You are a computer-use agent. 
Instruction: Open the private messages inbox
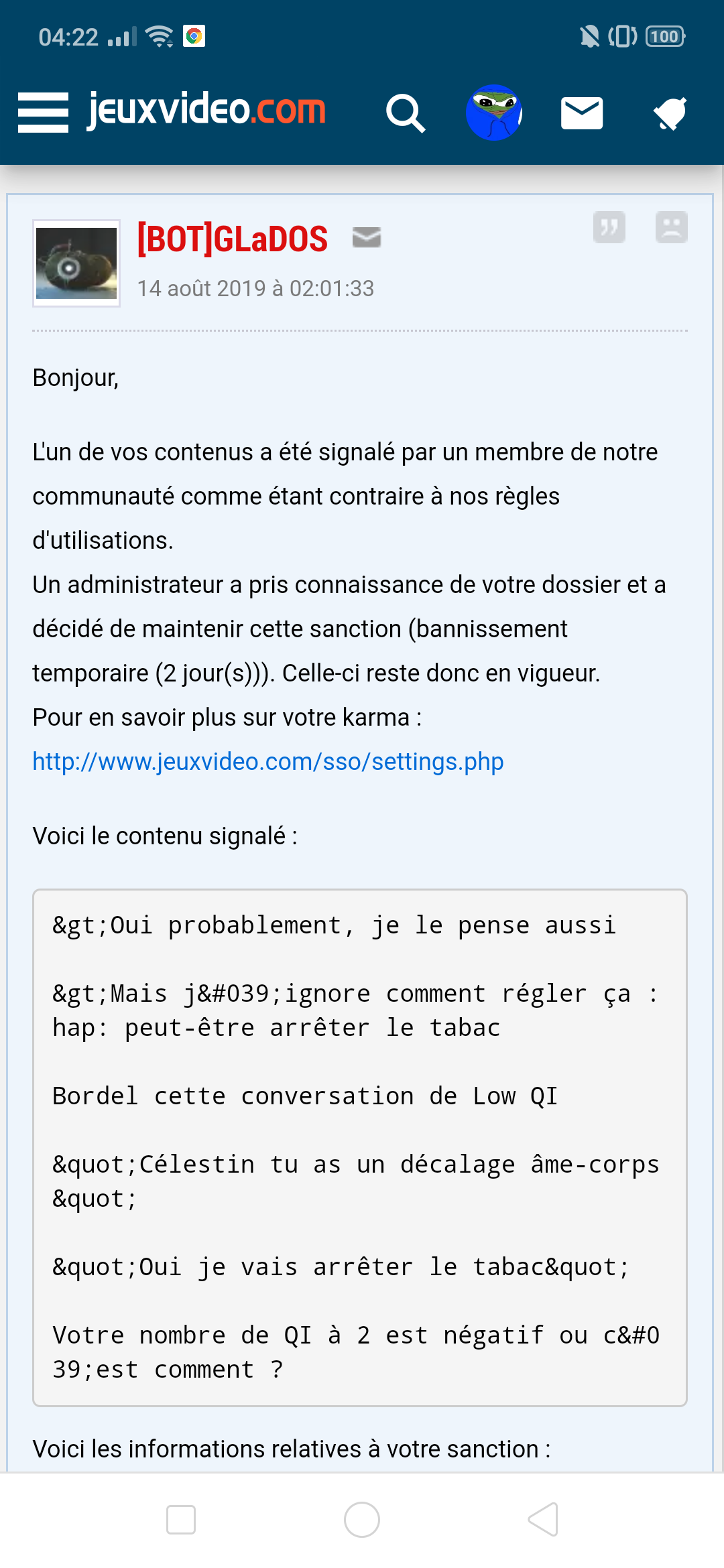[581, 113]
